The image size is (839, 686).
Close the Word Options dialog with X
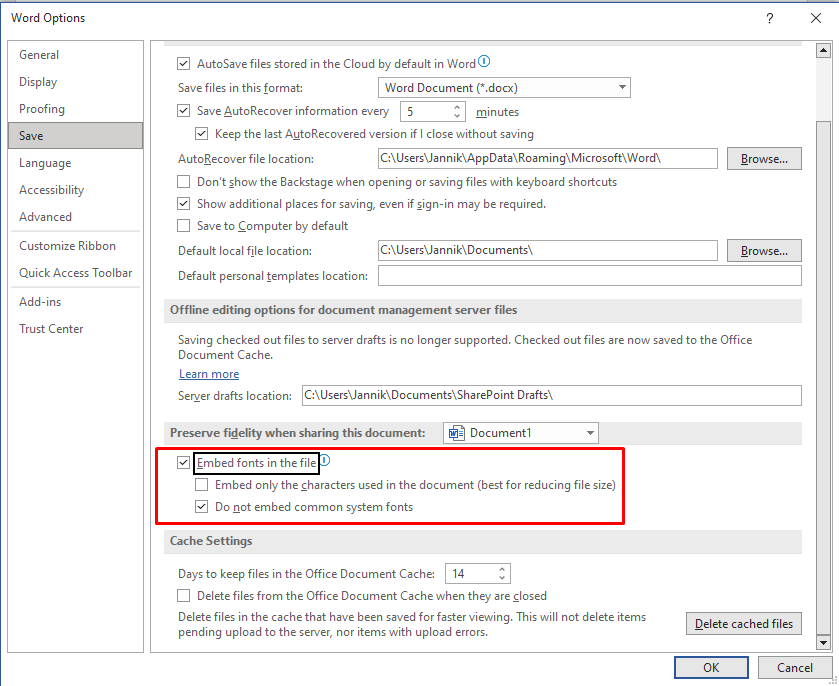coord(815,18)
